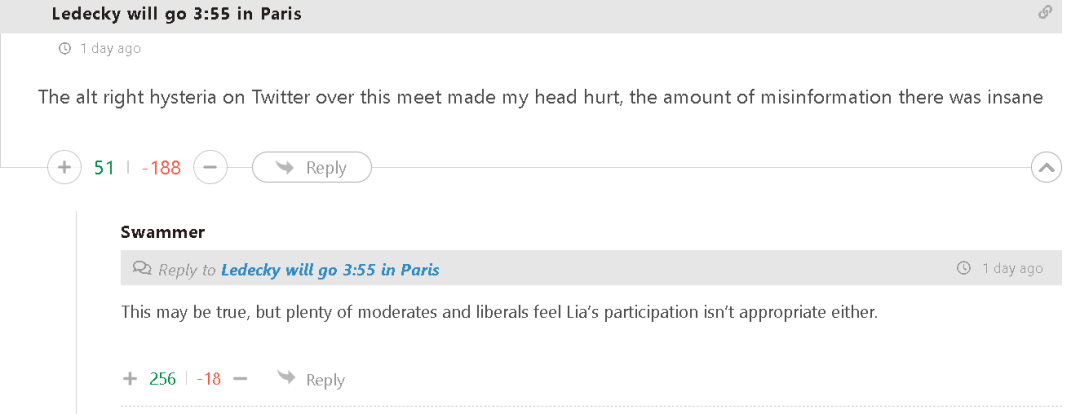Screen dimensions: 1080x414
Task: Click the top comment text about Twitter hysteria
Action: 540,97
